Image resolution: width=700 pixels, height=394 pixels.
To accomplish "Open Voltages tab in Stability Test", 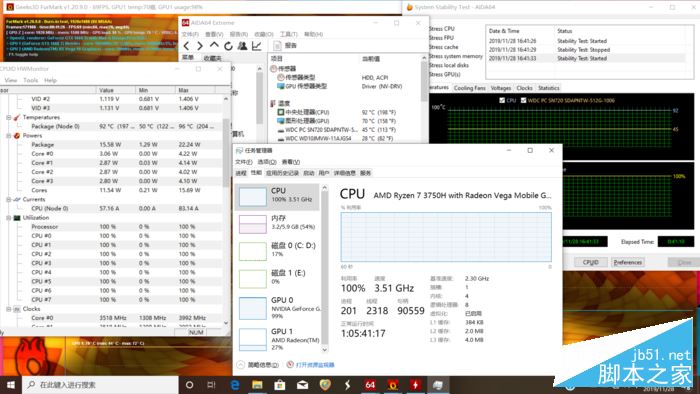I will tap(501, 88).
